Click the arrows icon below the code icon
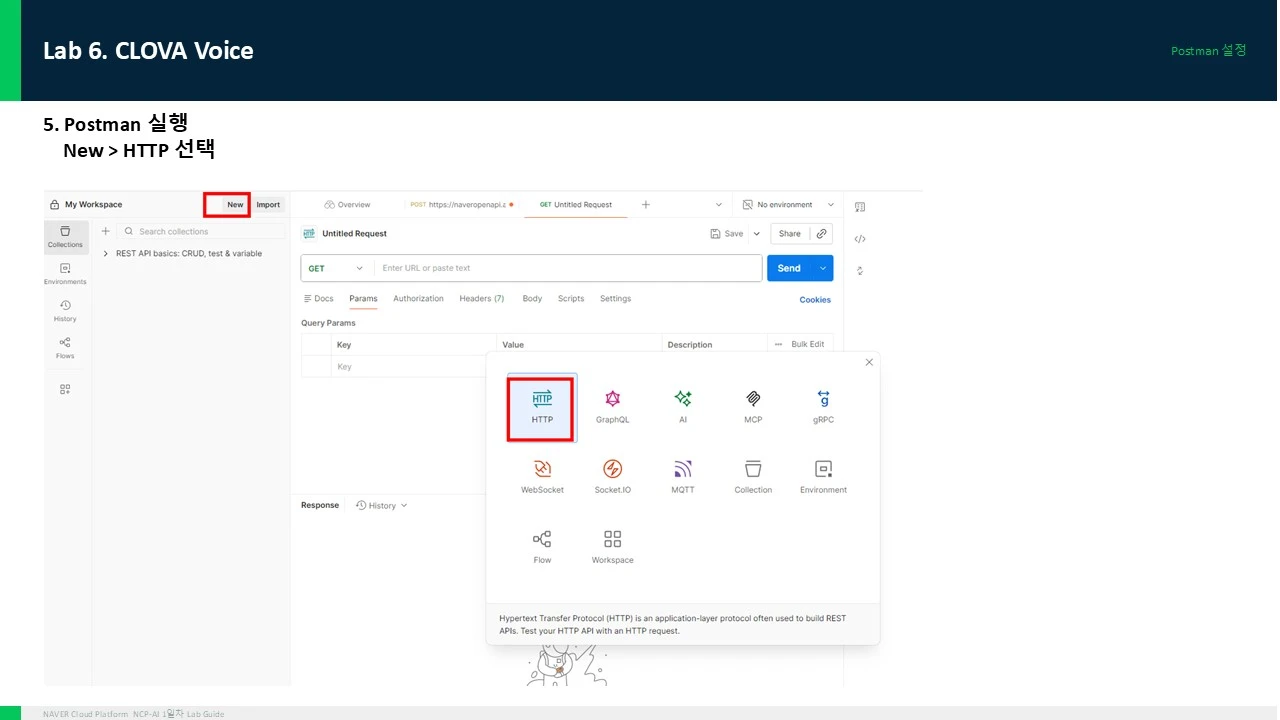 (x=860, y=270)
